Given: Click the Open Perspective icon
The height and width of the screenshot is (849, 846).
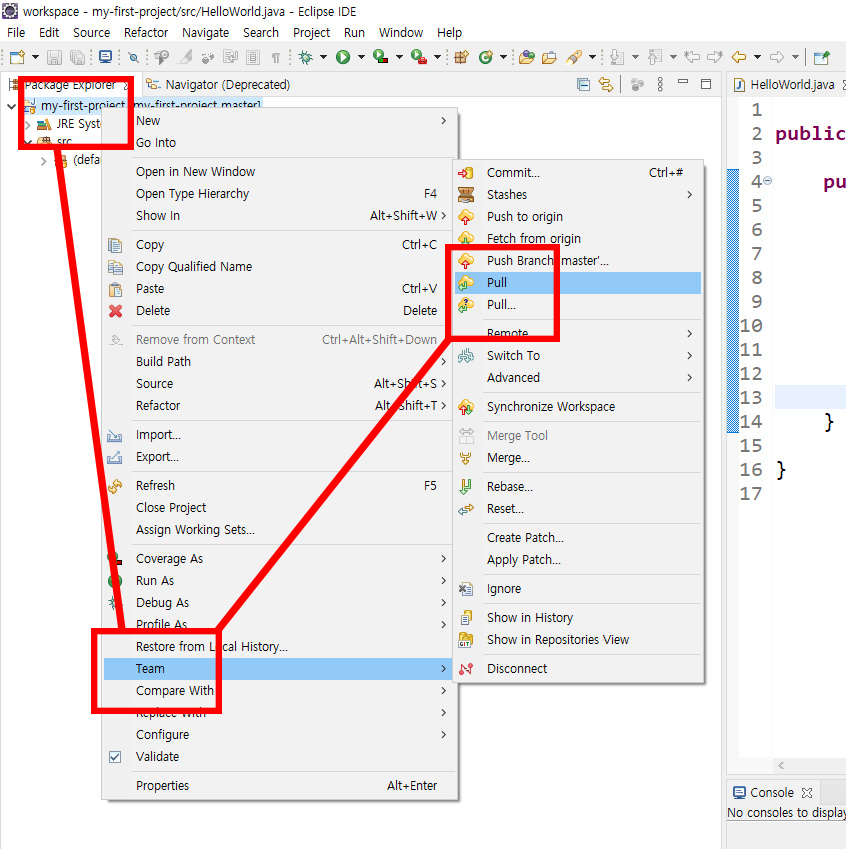Looking at the screenshot, I should coord(822,57).
